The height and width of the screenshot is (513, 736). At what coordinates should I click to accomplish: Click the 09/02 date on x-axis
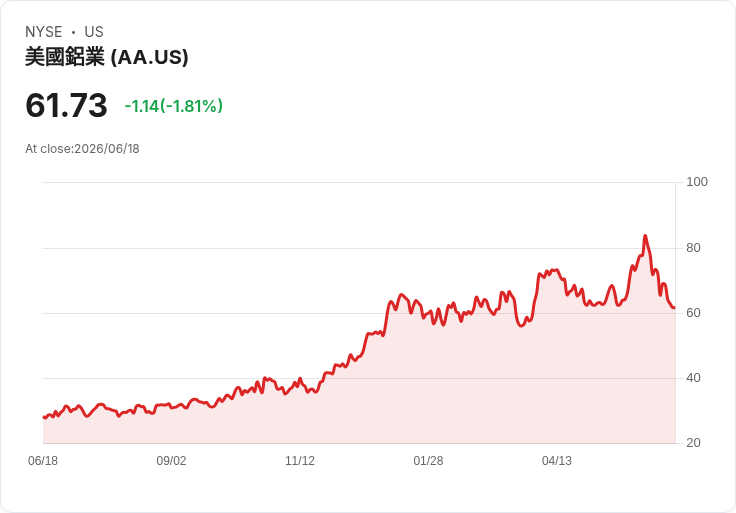click(x=171, y=461)
